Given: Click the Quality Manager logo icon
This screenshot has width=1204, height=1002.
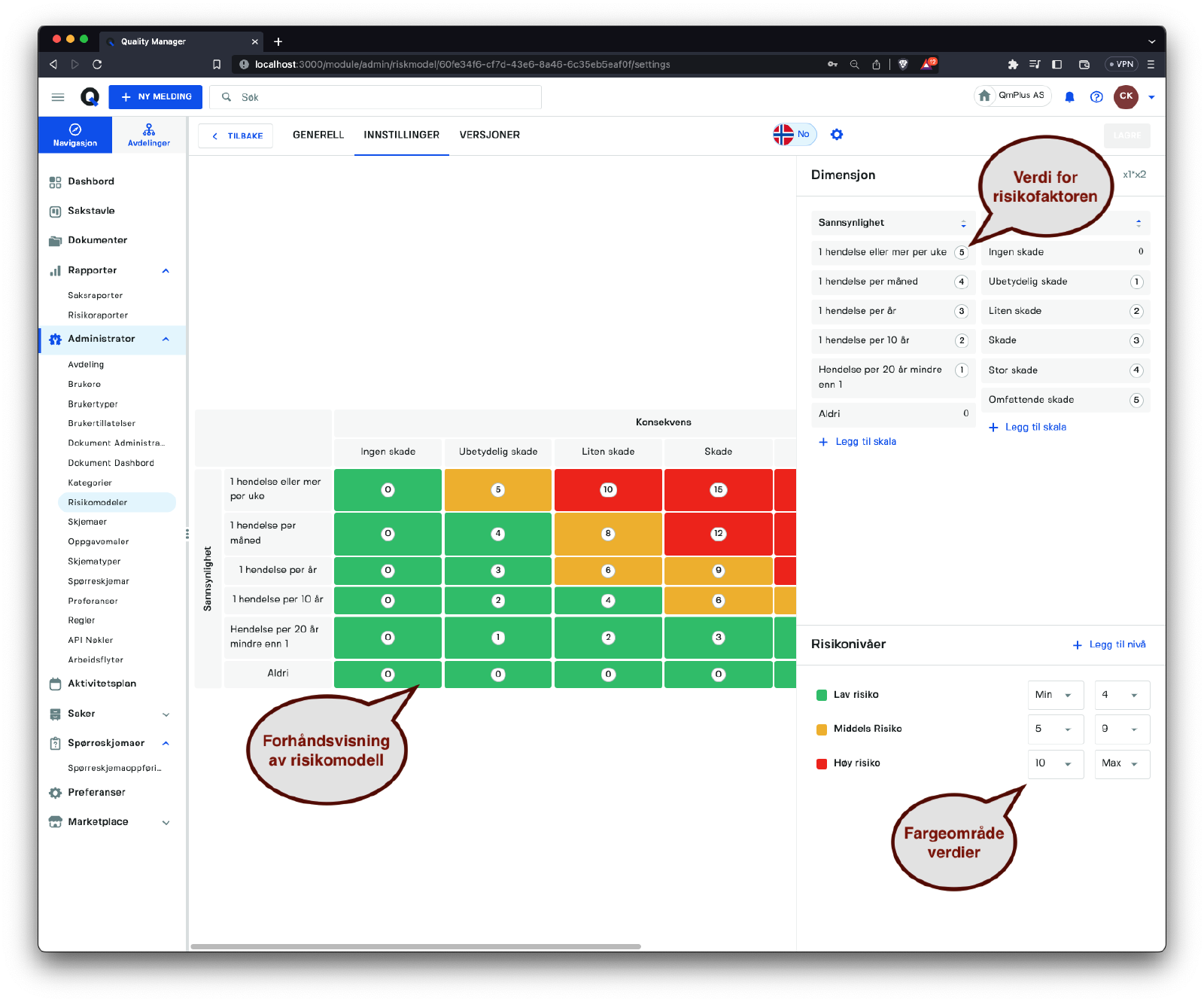Looking at the screenshot, I should tap(90, 97).
